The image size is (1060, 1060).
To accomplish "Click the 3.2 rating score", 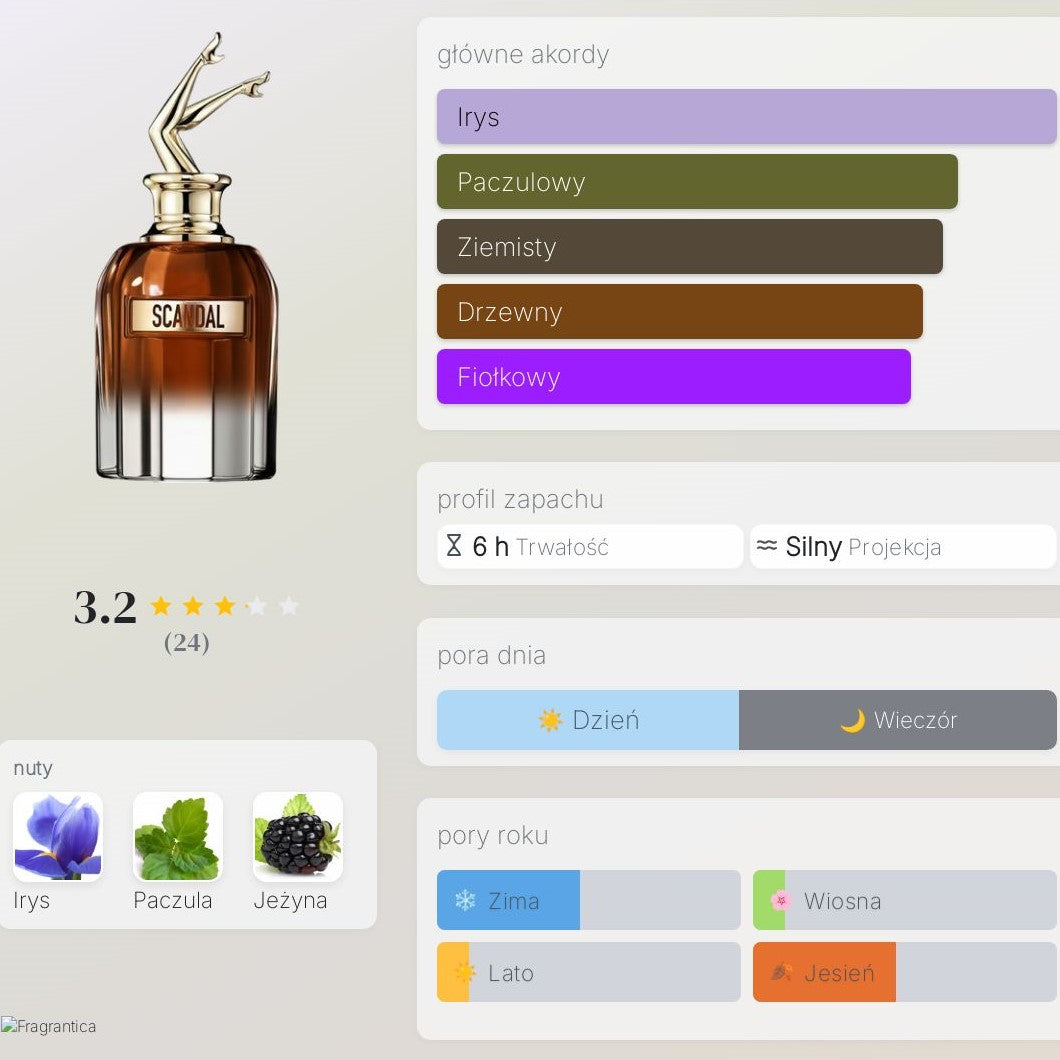I will (x=105, y=607).
